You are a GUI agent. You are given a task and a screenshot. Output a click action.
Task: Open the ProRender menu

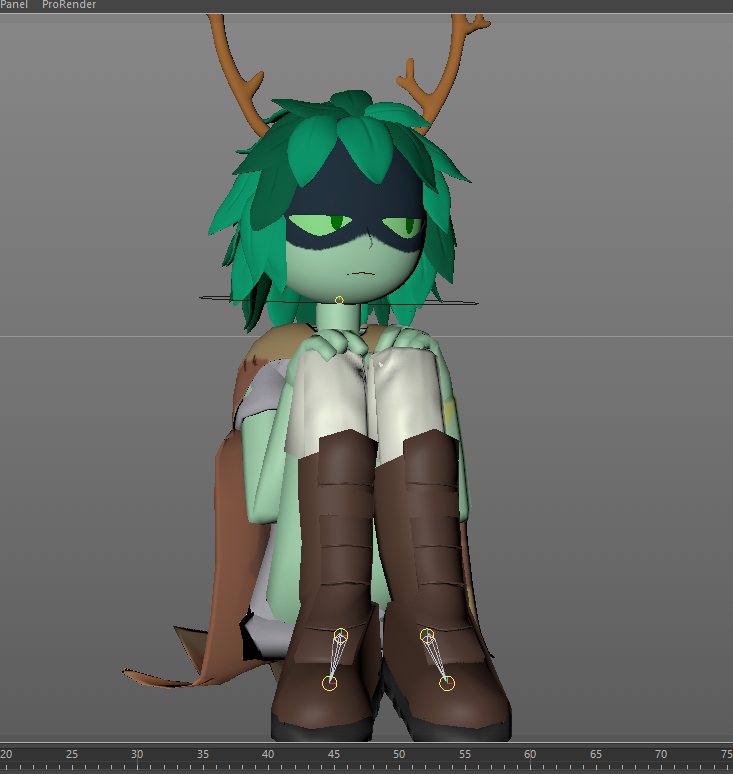tap(69, 4)
